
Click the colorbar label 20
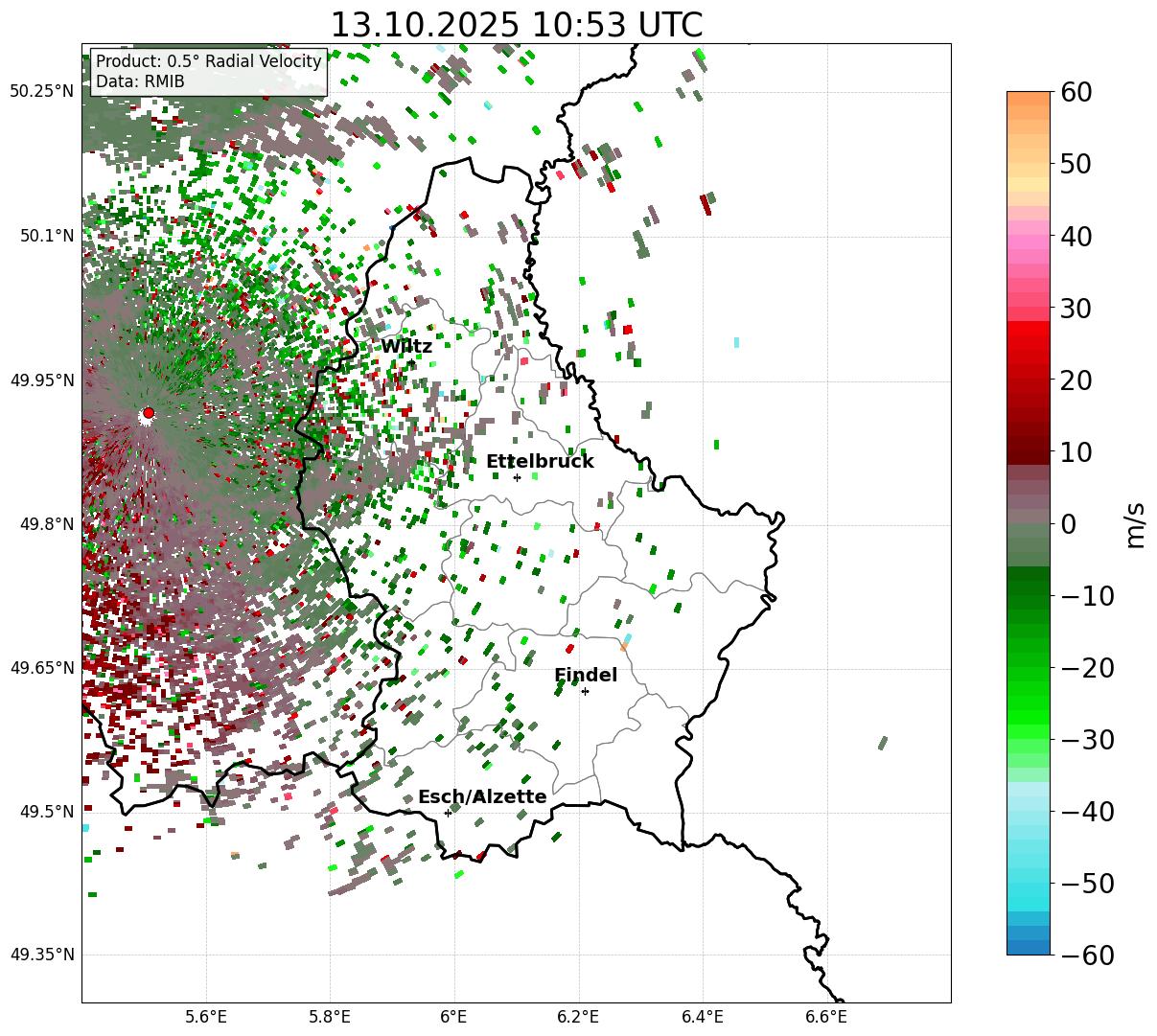tap(1076, 380)
